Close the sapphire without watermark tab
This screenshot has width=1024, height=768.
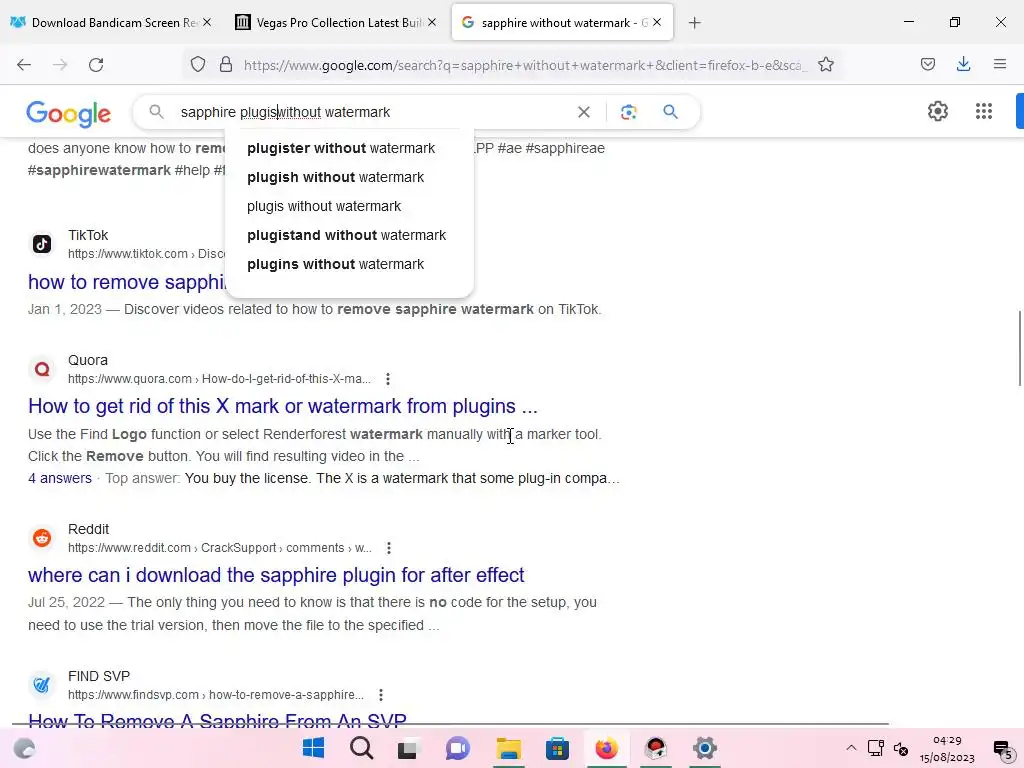tap(657, 22)
